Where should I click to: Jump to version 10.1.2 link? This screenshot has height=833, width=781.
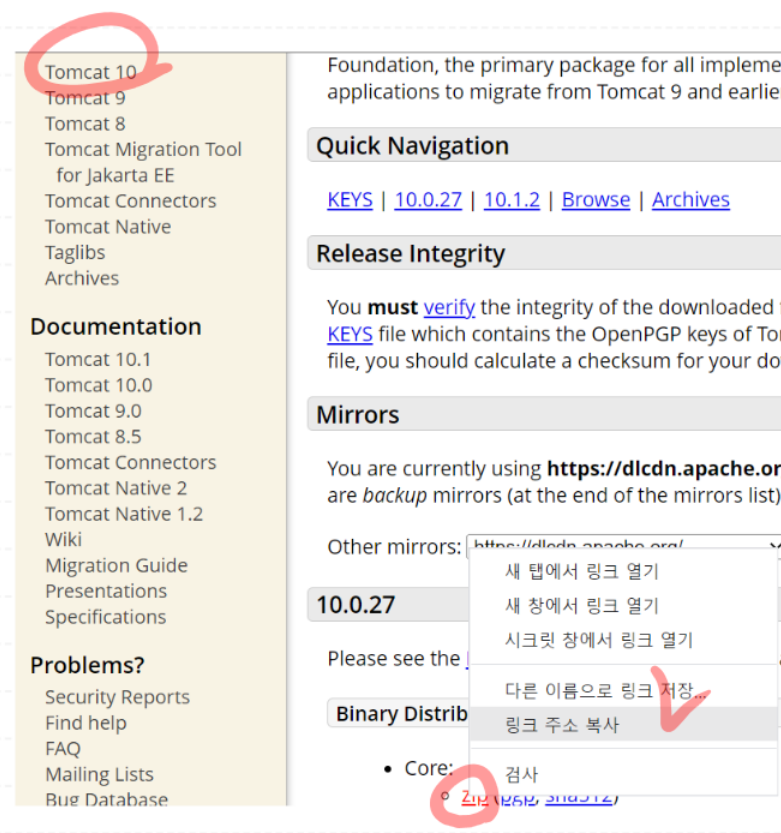click(x=512, y=200)
